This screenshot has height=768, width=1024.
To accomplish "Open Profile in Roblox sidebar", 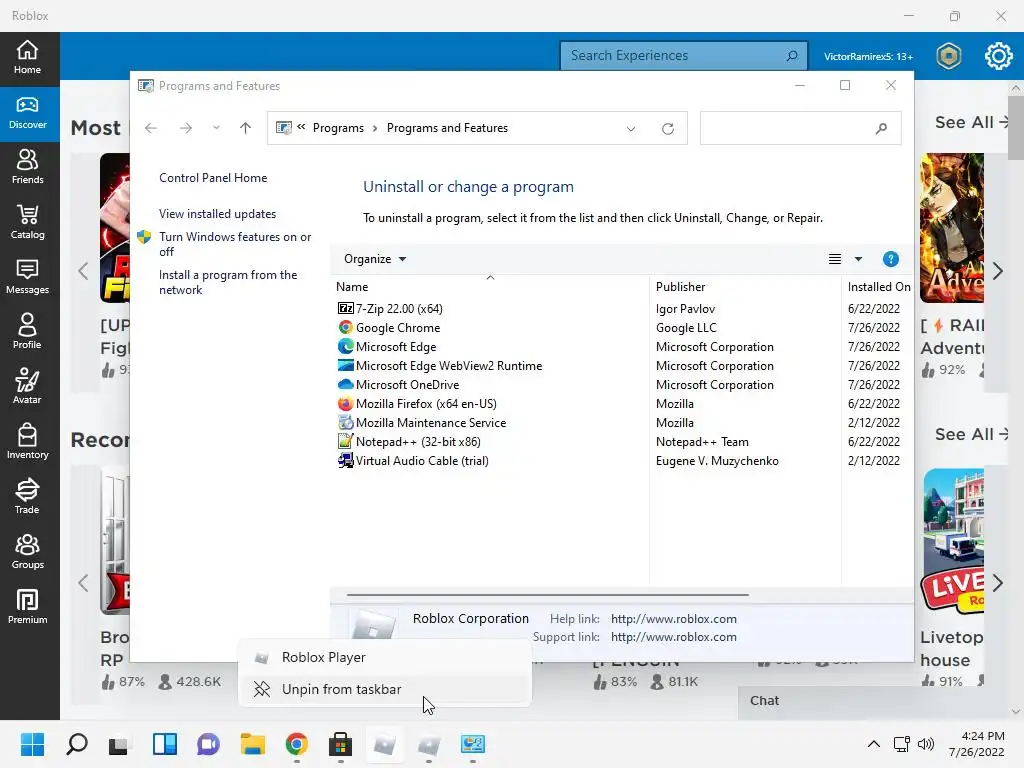I will click(x=27, y=332).
